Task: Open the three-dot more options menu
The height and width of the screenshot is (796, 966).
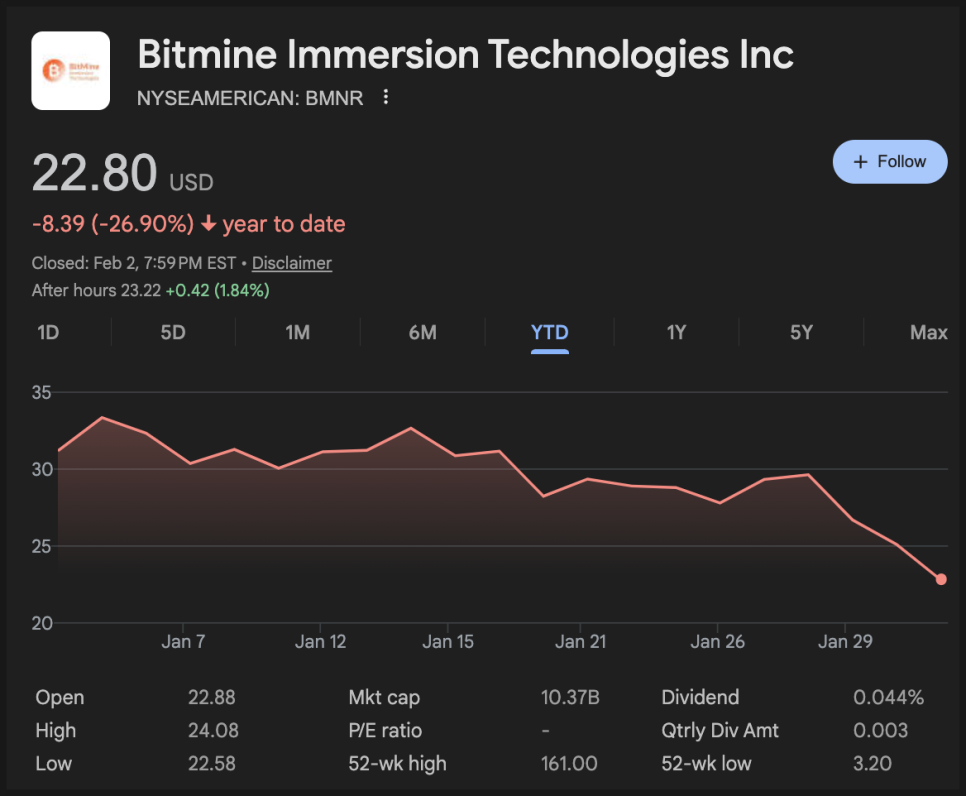Action: tap(386, 98)
